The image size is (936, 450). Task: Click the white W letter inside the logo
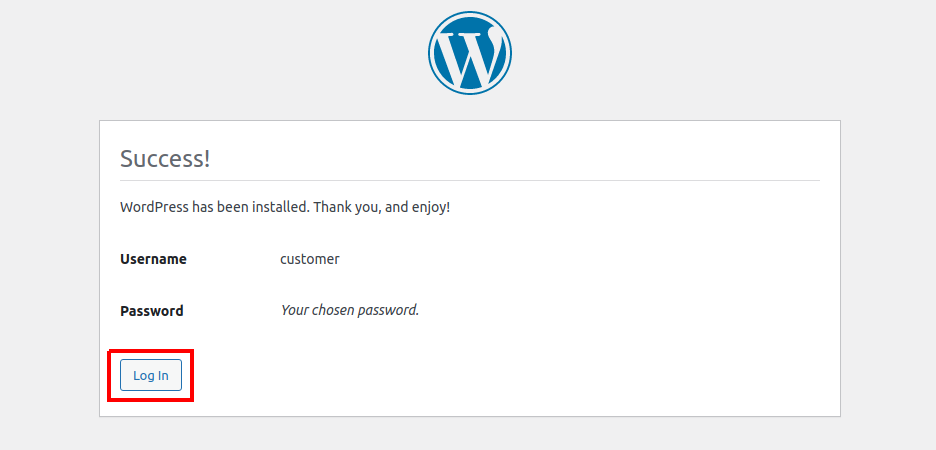point(468,57)
